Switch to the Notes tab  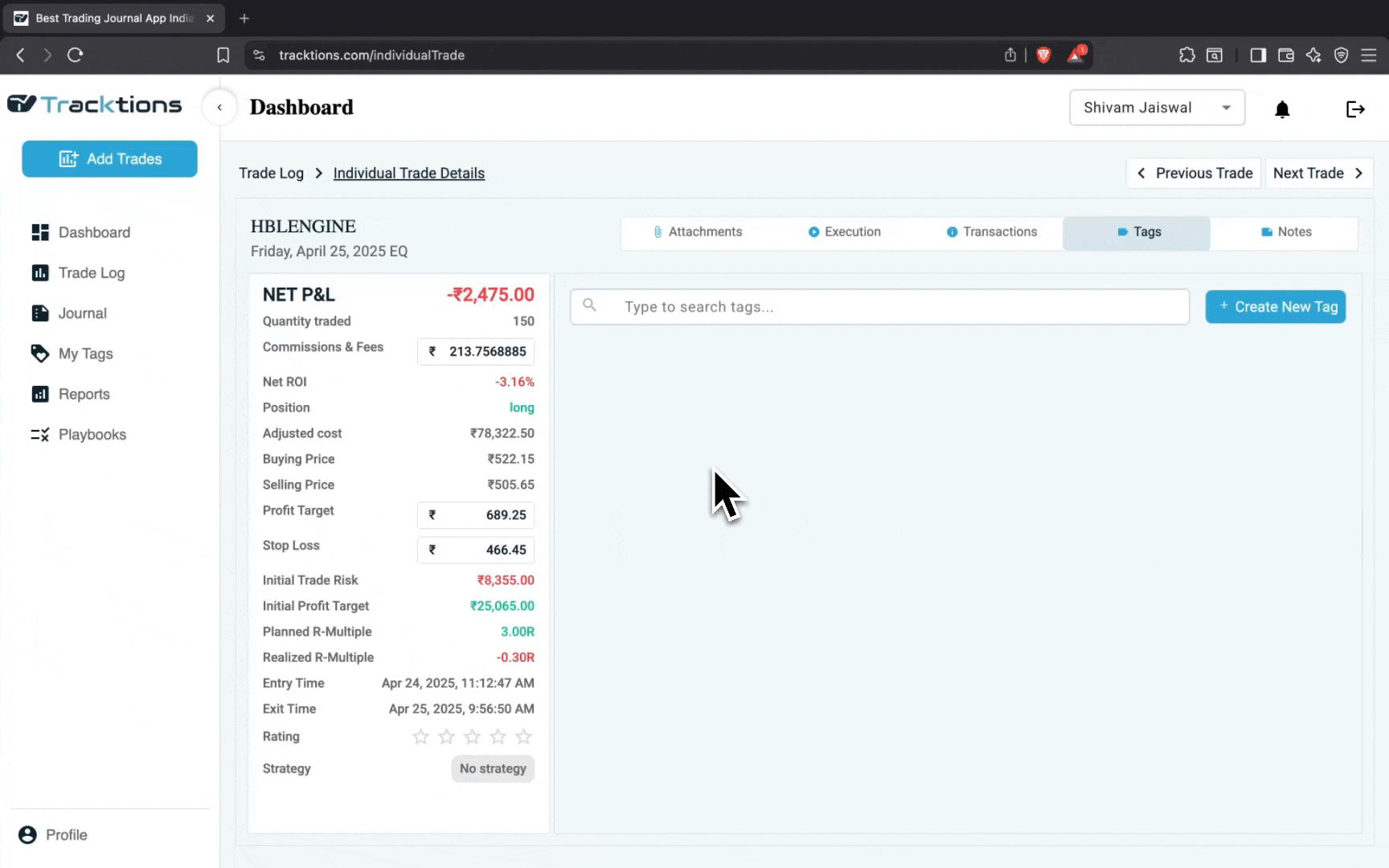click(x=1285, y=232)
